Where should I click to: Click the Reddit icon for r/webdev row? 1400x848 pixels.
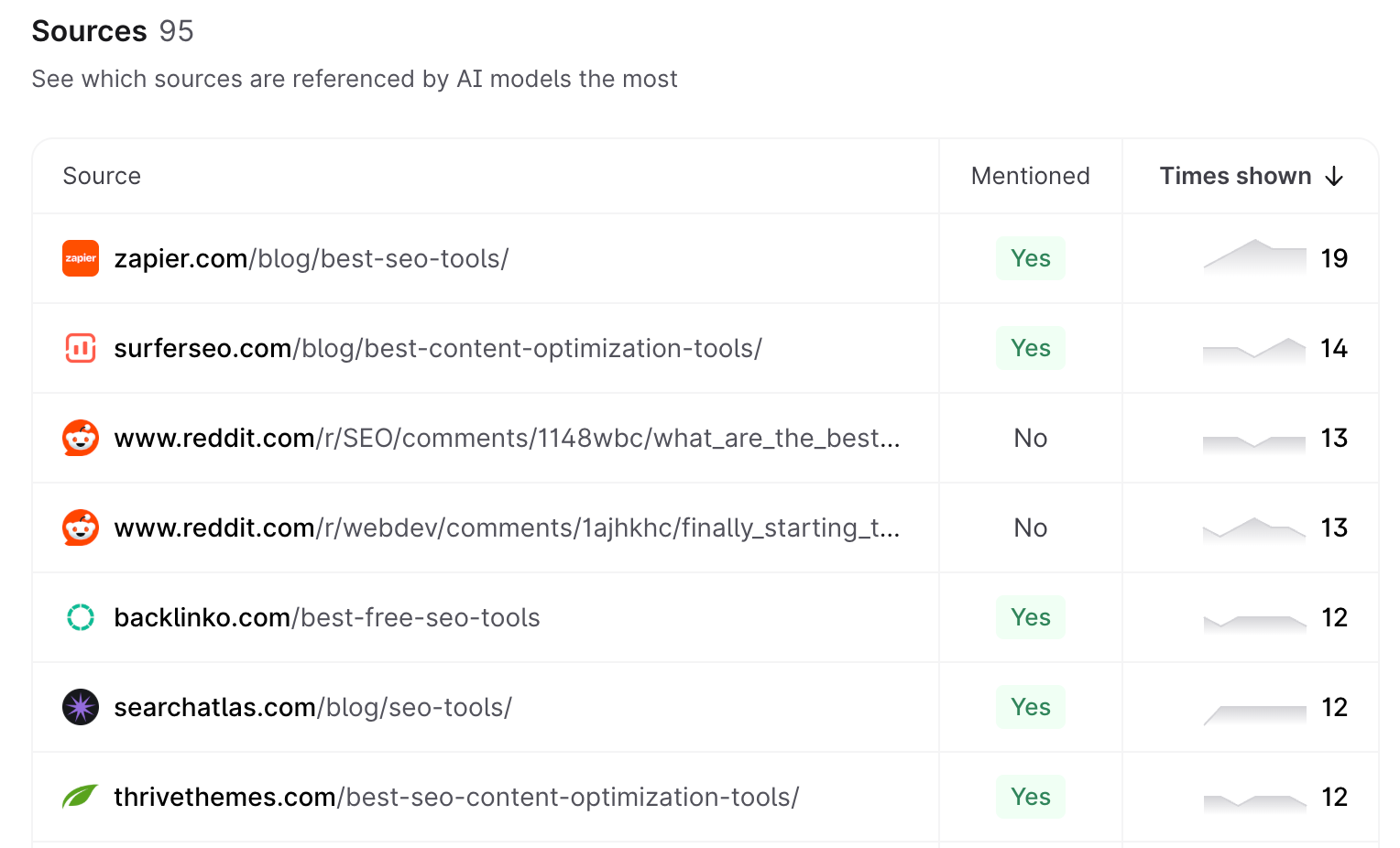pos(81,527)
